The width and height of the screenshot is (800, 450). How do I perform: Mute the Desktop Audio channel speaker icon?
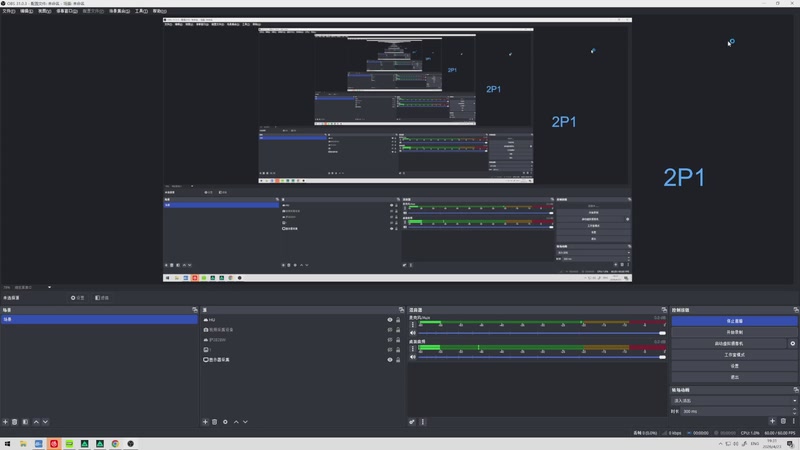pos(413,357)
